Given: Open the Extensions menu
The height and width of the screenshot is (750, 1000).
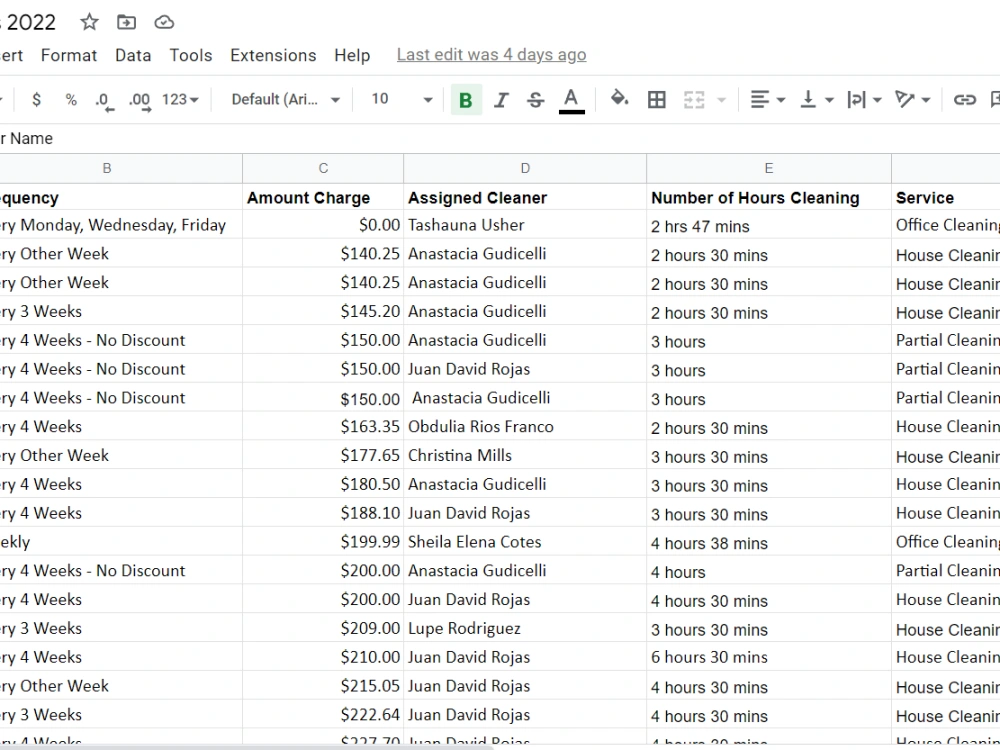Looking at the screenshot, I should pyautogui.click(x=273, y=55).
